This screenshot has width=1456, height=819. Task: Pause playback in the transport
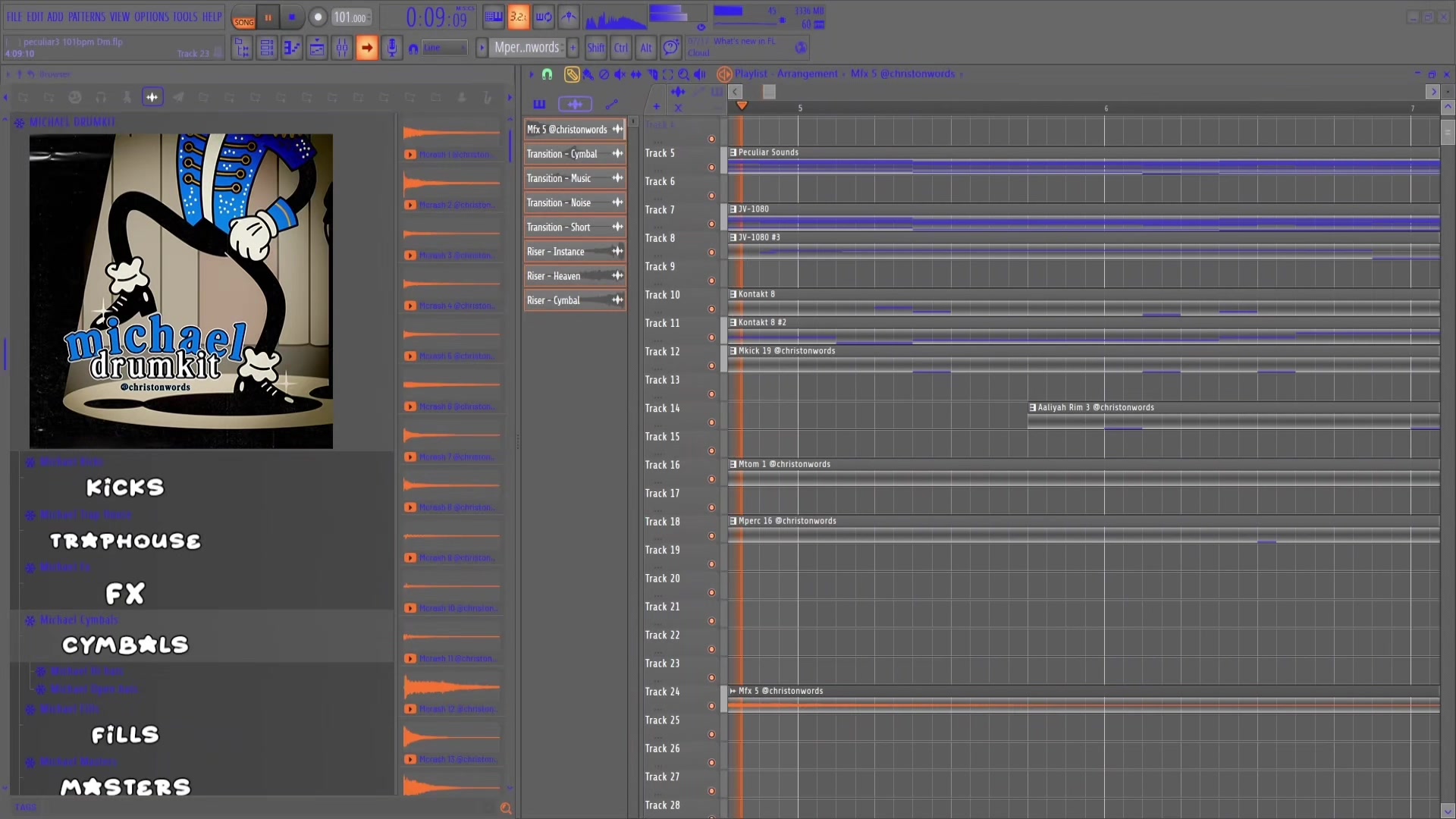click(268, 17)
